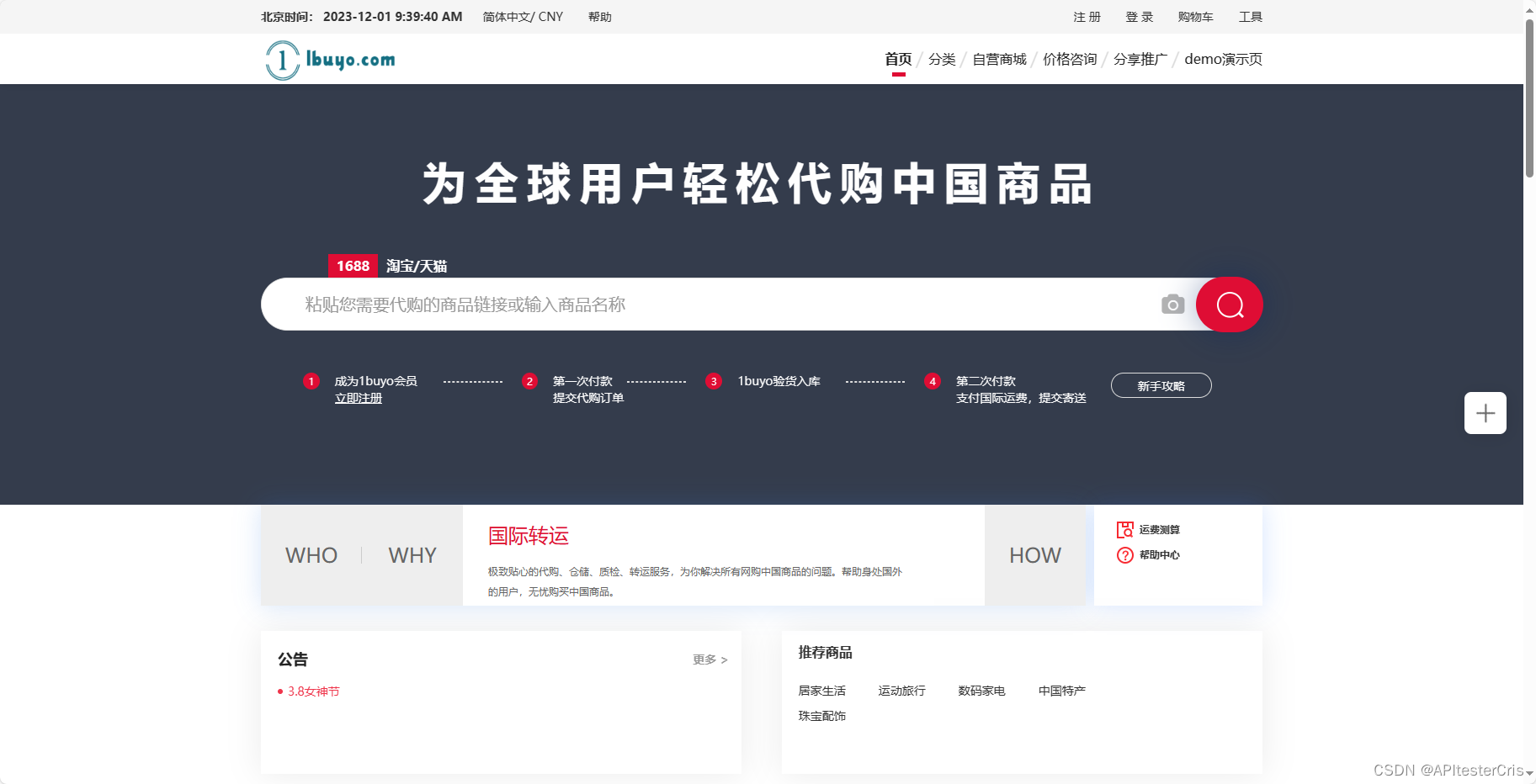Image resolution: width=1536 pixels, height=784 pixels.
Task: Open the 购物车 shopping cart link
Action: pos(1195,17)
